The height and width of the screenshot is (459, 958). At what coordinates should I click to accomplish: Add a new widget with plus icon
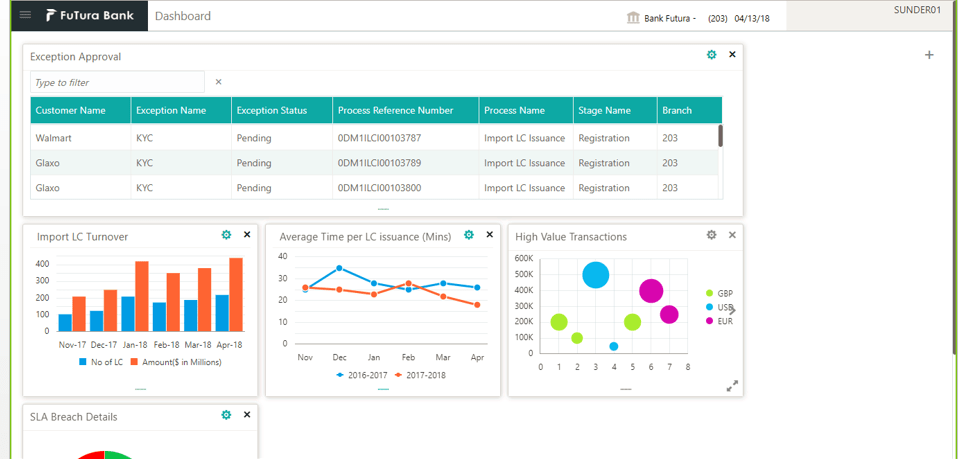[929, 55]
